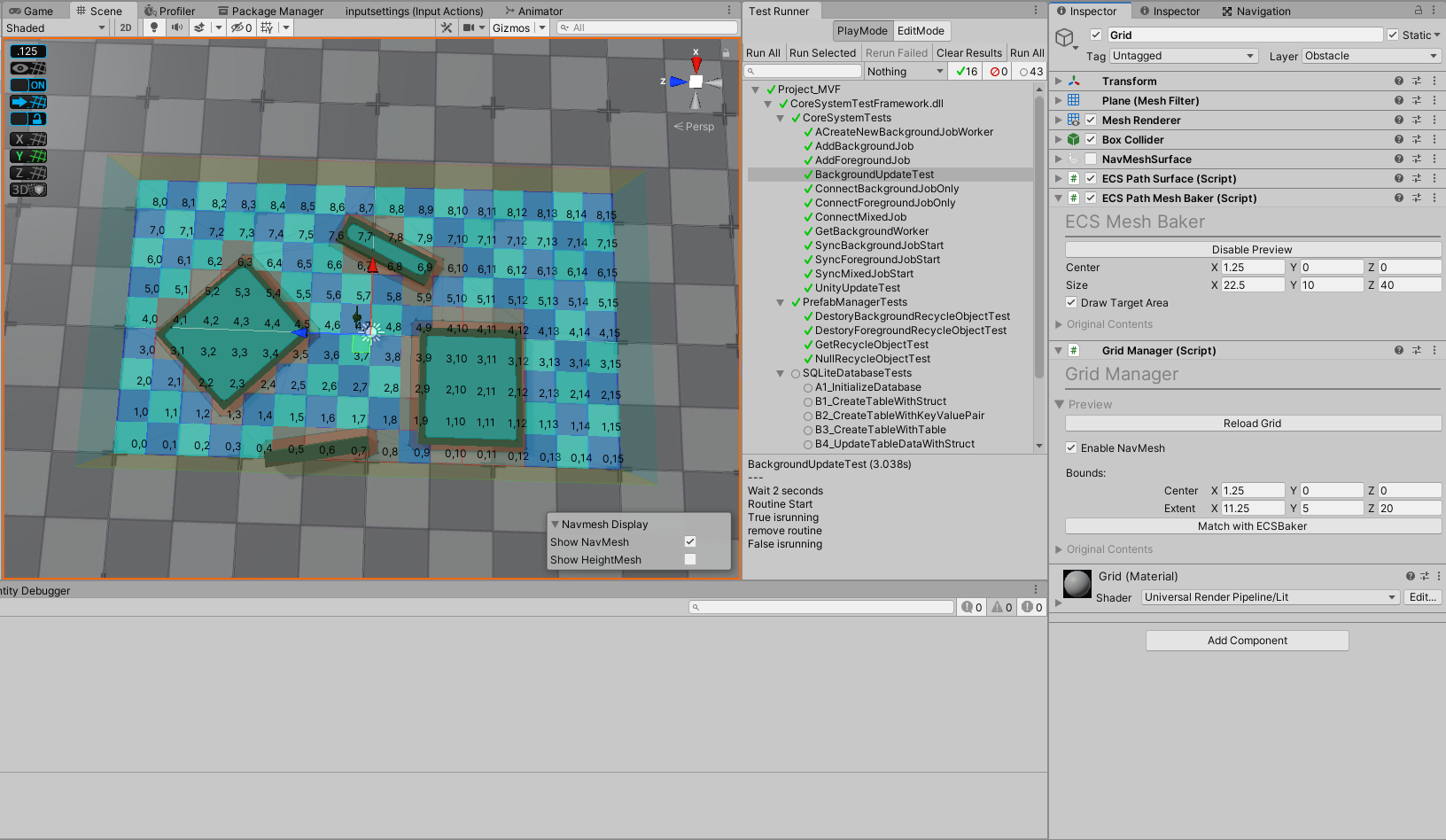Select ProGrids Y axis grid
1446x840 pixels.
point(28,156)
